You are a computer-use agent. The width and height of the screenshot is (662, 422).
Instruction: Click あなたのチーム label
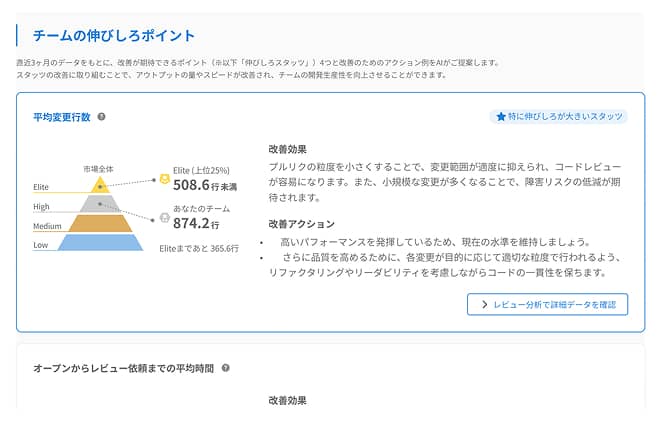pyautogui.click(x=201, y=208)
